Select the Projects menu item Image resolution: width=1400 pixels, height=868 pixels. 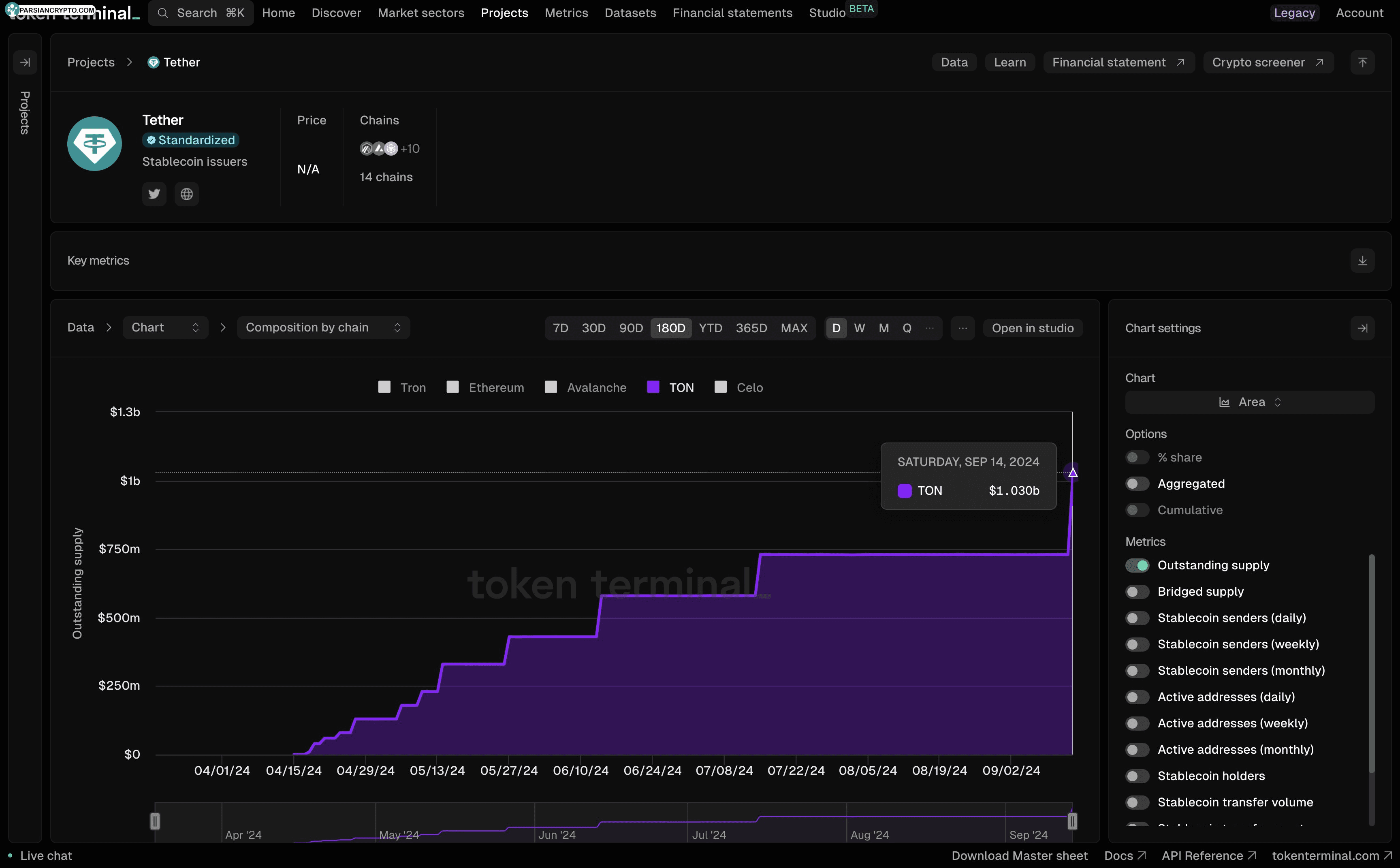(504, 13)
